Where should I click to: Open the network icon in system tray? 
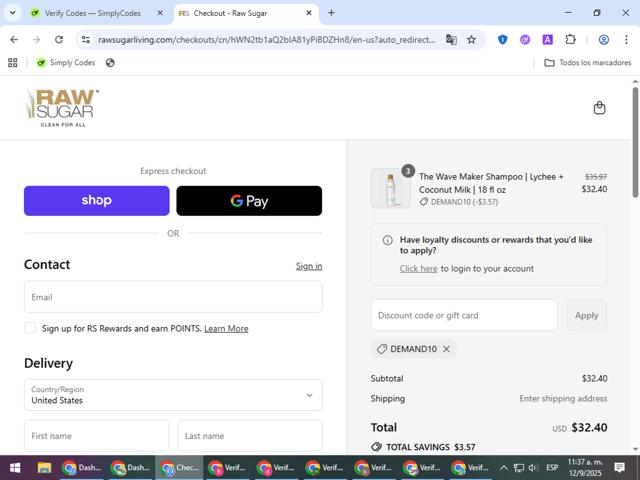[x=519, y=468]
